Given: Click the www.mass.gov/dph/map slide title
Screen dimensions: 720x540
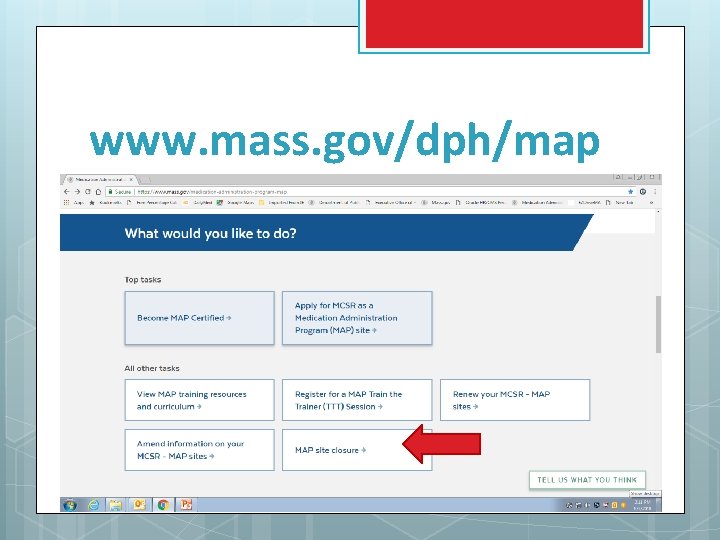Looking at the screenshot, I should coord(345,141).
